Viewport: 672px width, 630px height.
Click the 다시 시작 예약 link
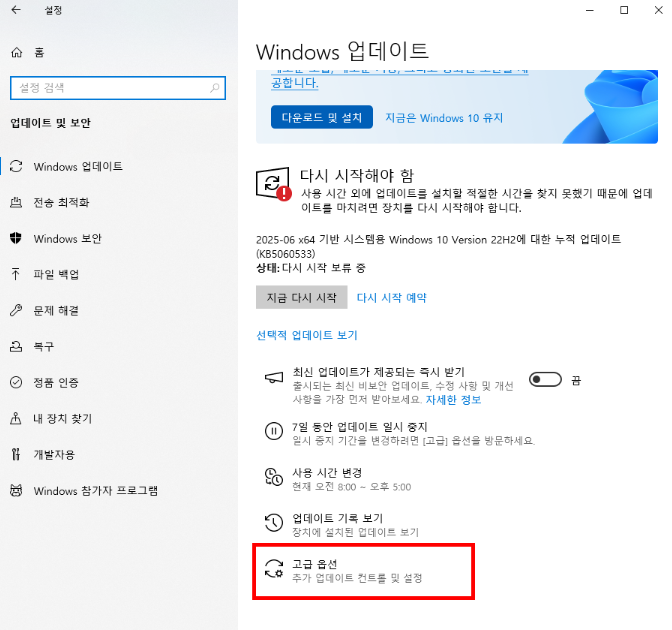pos(392,297)
